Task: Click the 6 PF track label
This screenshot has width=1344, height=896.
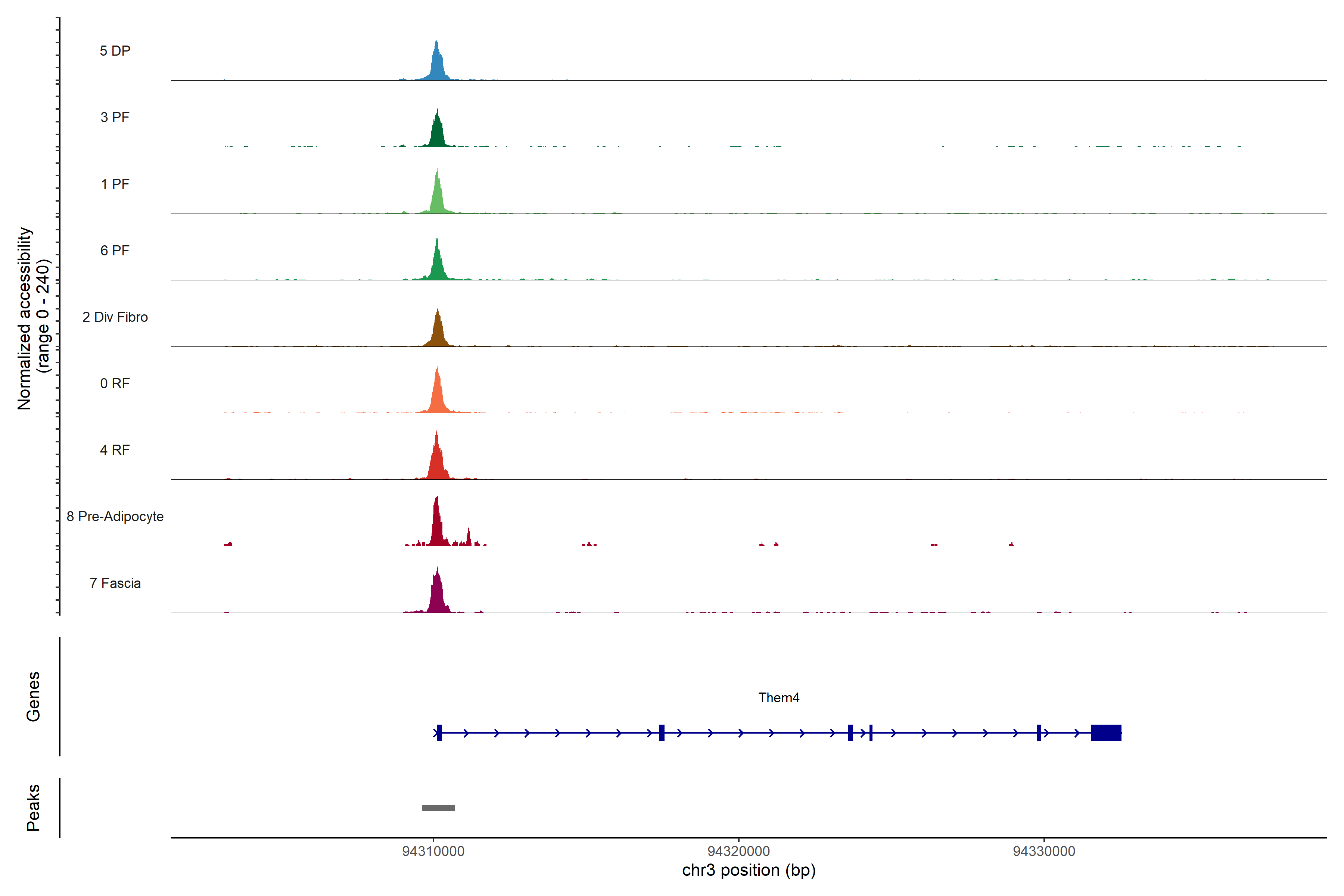Action: tap(115, 250)
